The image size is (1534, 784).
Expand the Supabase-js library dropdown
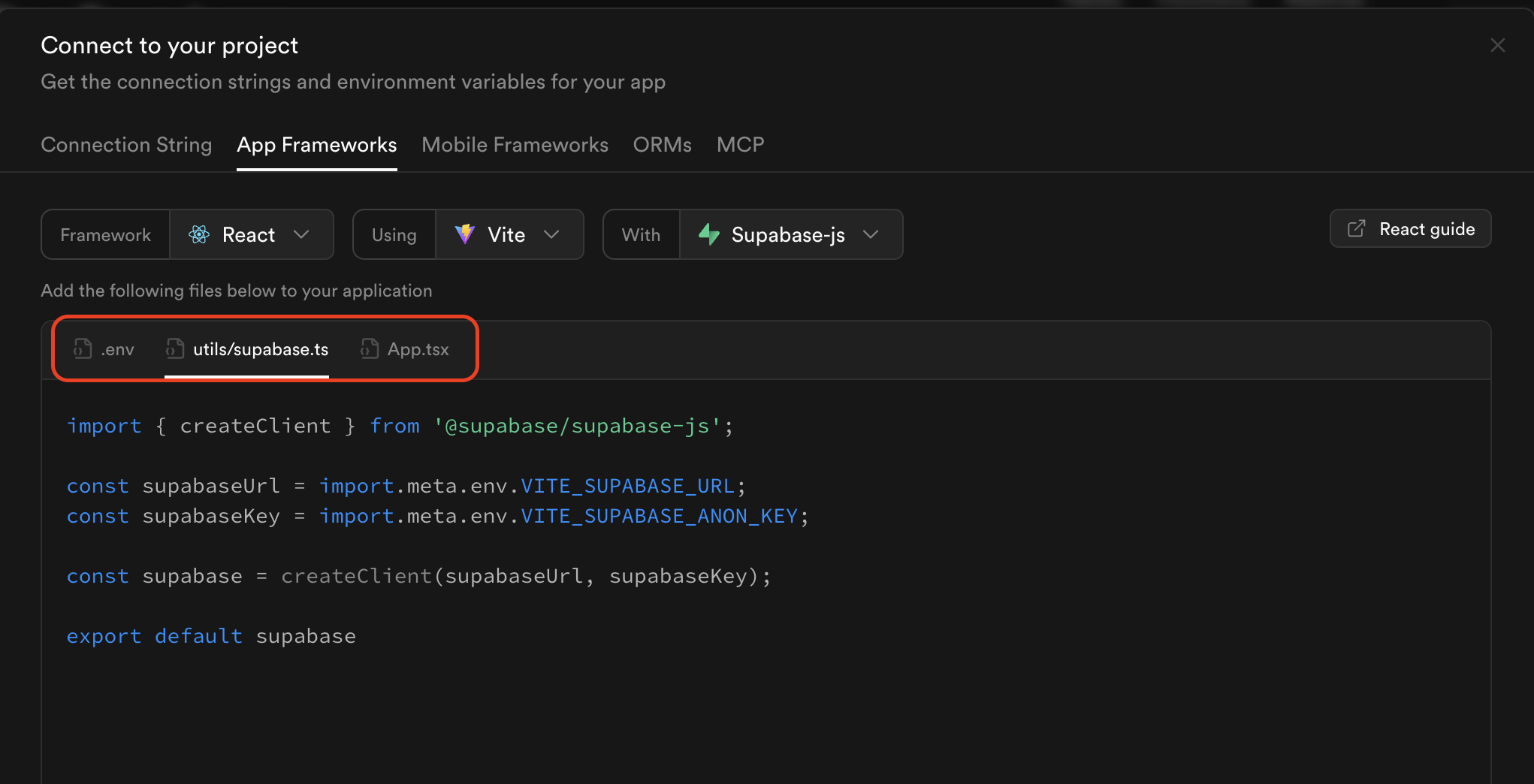point(871,234)
